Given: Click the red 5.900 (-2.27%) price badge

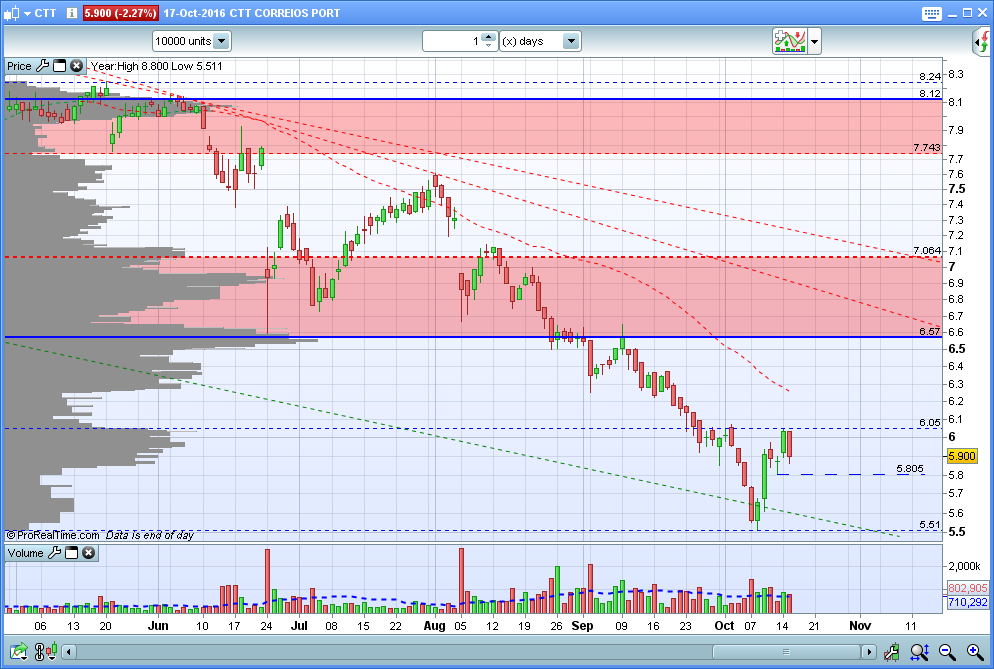Looking at the screenshot, I should 120,13.
